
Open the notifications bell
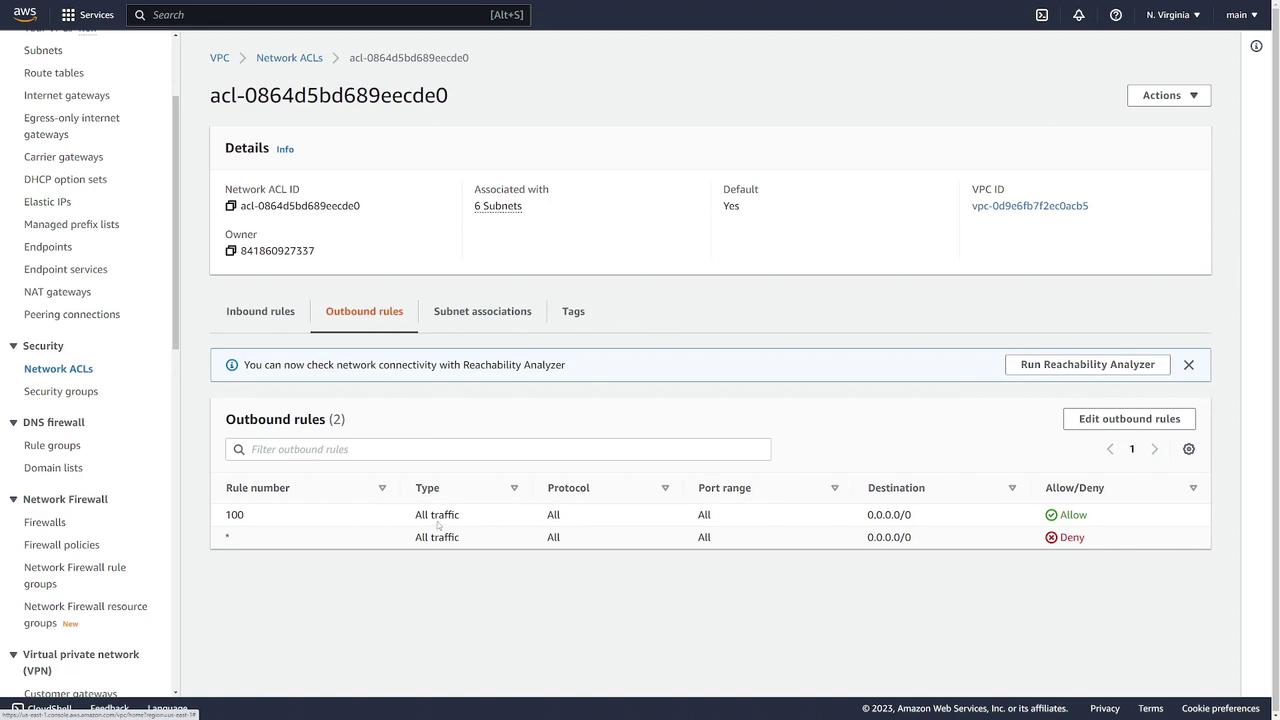click(x=1079, y=15)
